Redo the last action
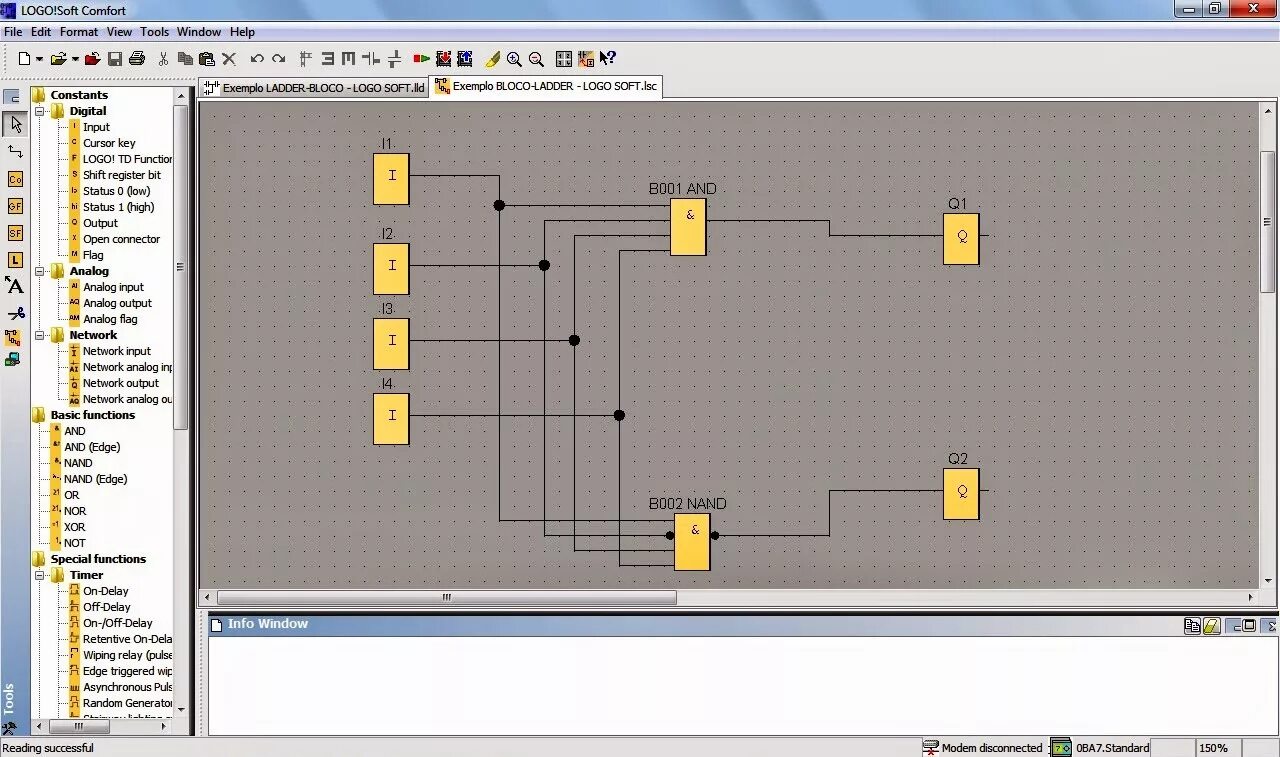 (x=279, y=59)
